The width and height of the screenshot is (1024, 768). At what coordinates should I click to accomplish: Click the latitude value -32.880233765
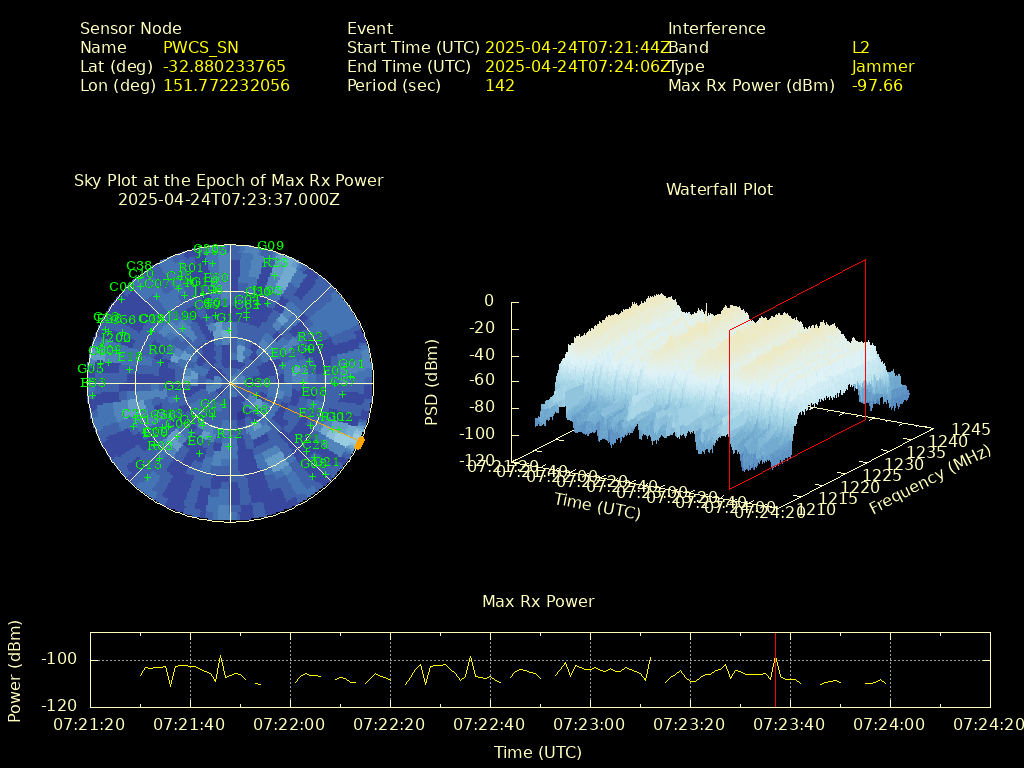224,67
